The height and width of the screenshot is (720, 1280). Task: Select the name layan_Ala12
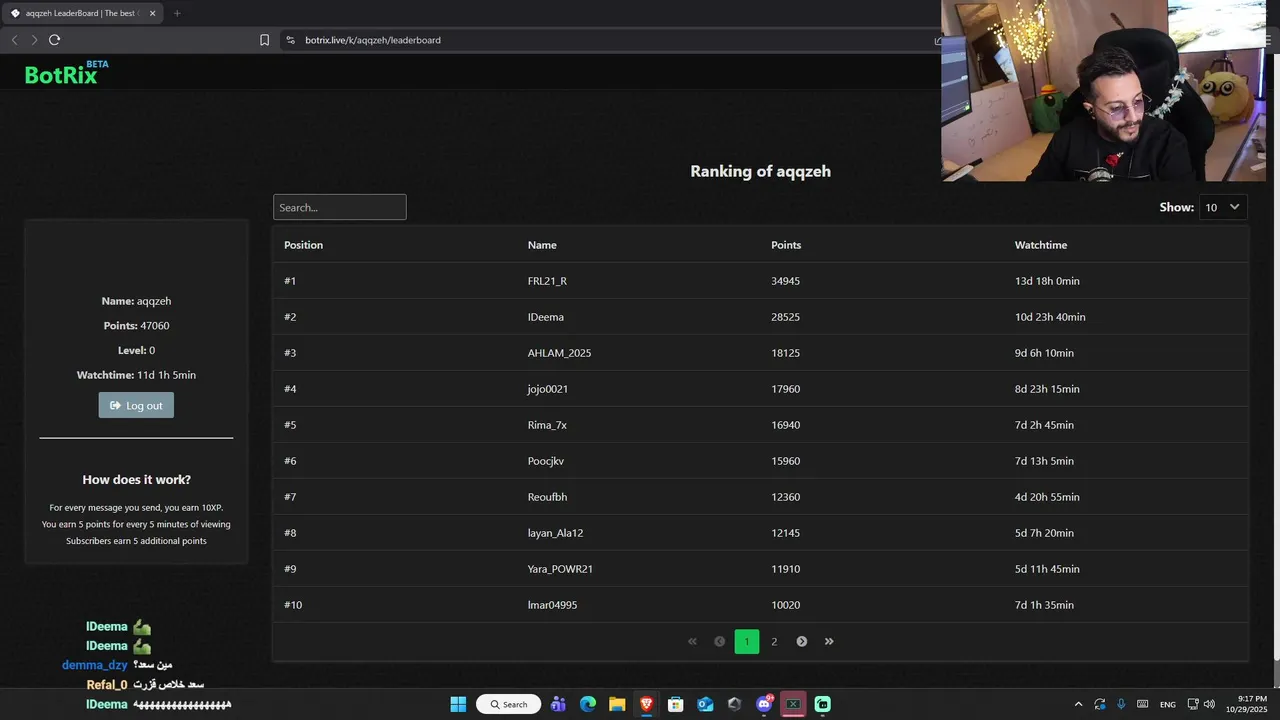point(555,533)
